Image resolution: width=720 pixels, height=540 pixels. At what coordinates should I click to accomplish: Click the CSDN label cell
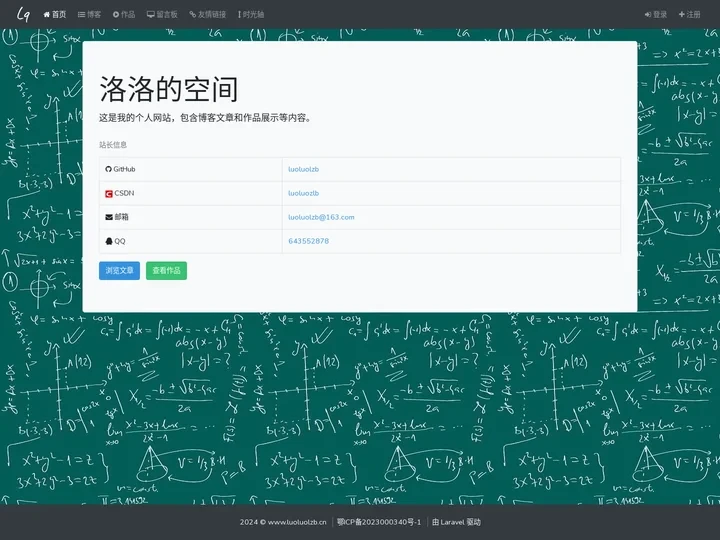[x=191, y=193]
